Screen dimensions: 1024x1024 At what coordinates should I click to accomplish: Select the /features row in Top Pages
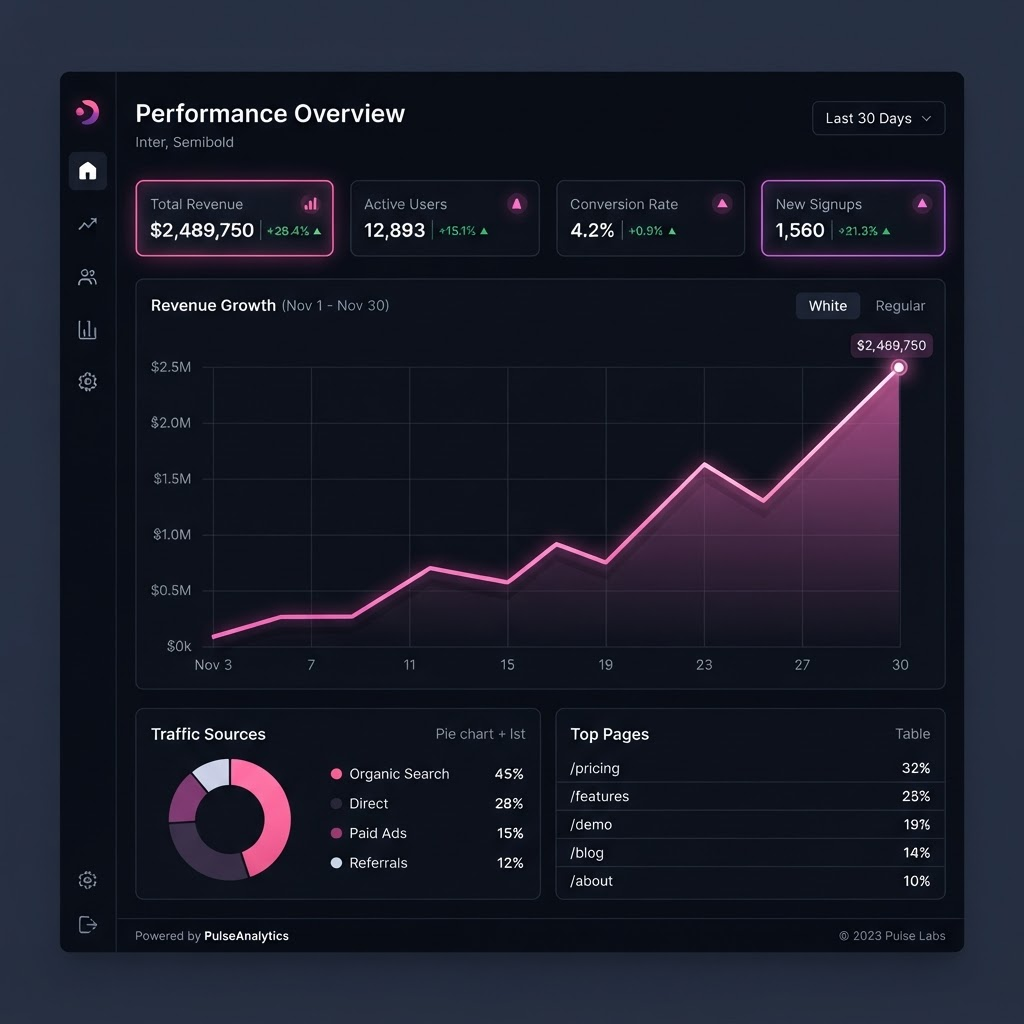click(x=750, y=796)
